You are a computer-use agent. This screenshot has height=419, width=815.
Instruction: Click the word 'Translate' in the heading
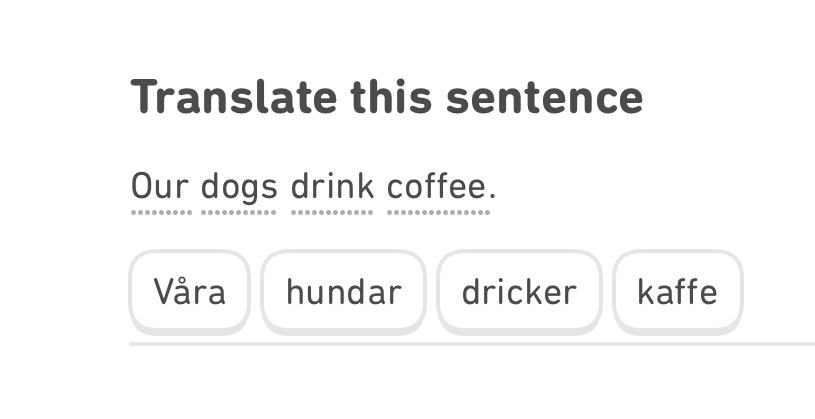234,97
